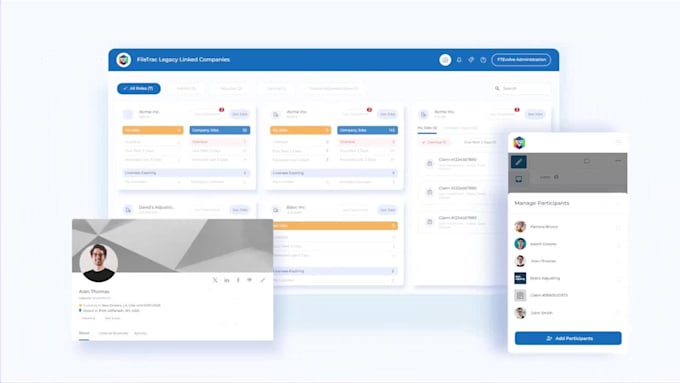680x383 pixels.
Task: Click the Add Participants button
Action: point(568,338)
